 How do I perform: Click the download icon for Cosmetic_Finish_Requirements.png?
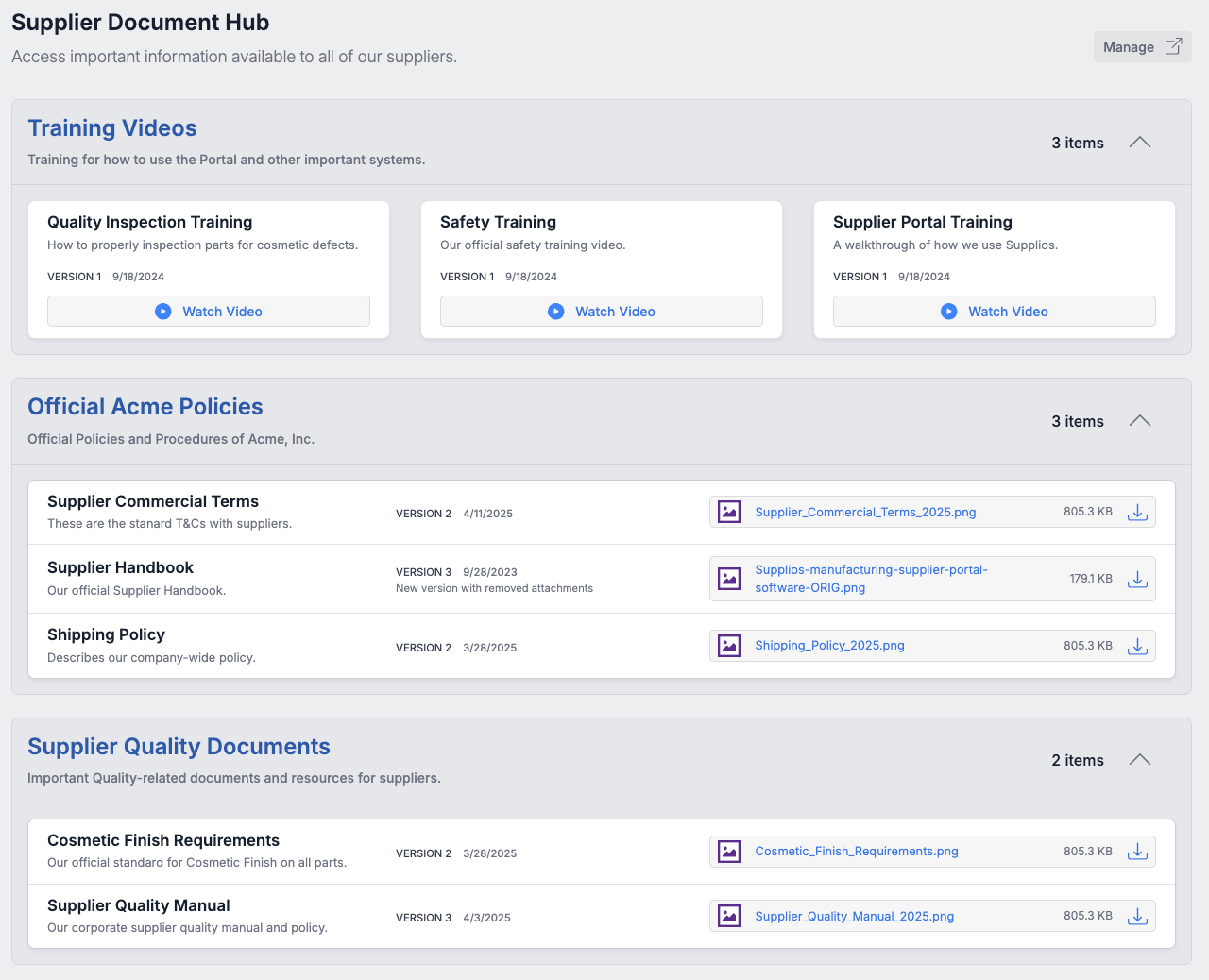tap(1137, 851)
